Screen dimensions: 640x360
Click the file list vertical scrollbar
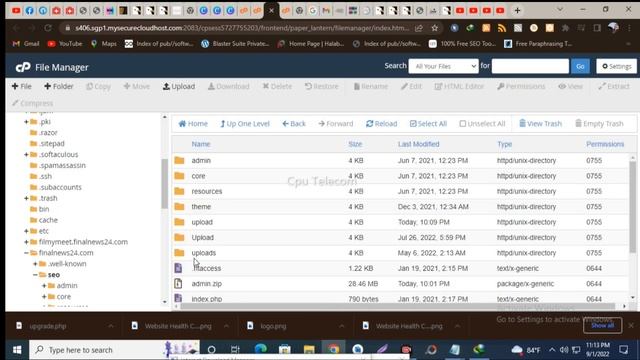click(x=633, y=208)
